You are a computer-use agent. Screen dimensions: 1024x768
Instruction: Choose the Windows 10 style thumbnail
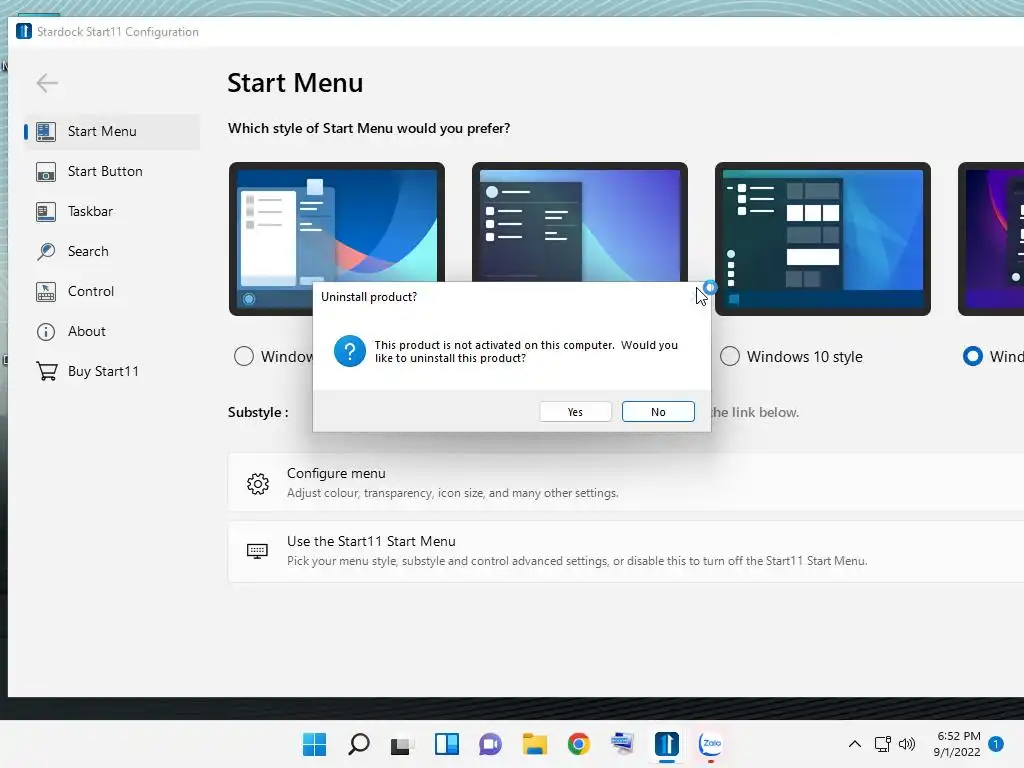(823, 238)
